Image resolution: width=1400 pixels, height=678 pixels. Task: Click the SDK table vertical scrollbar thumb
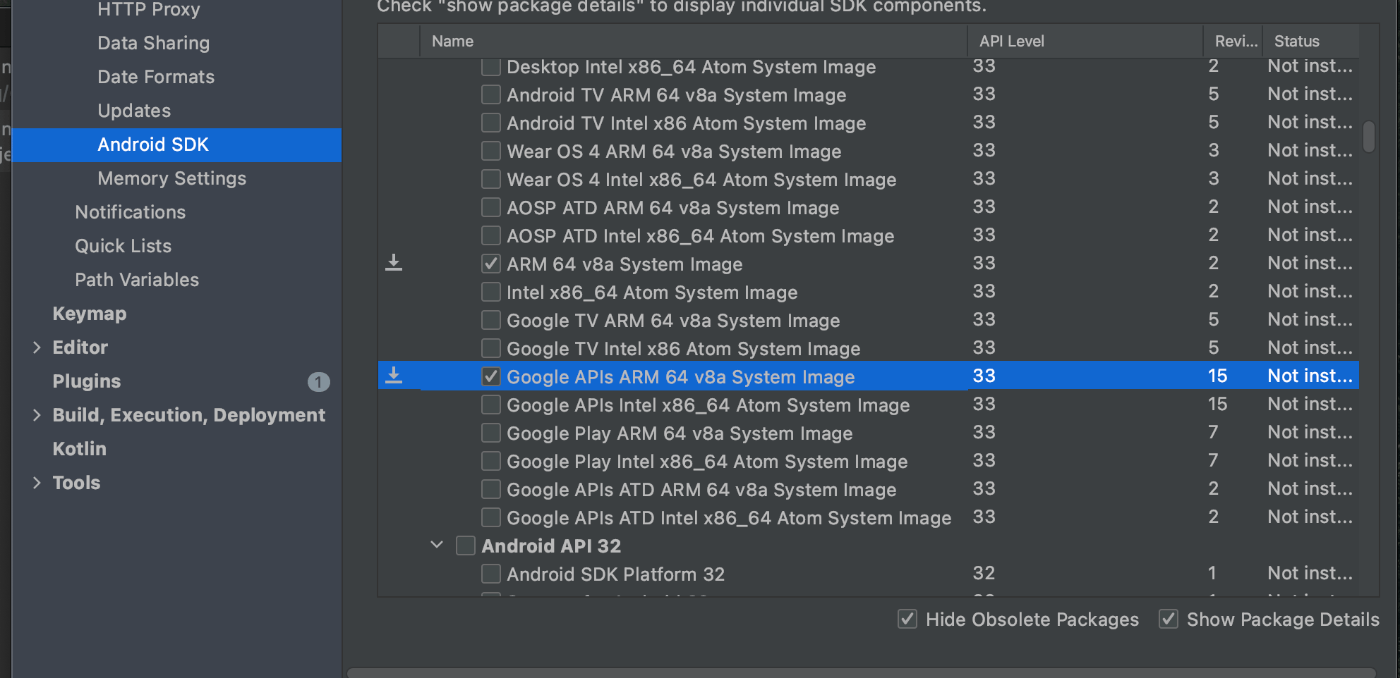pyautogui.click(x=1369, y=137)
